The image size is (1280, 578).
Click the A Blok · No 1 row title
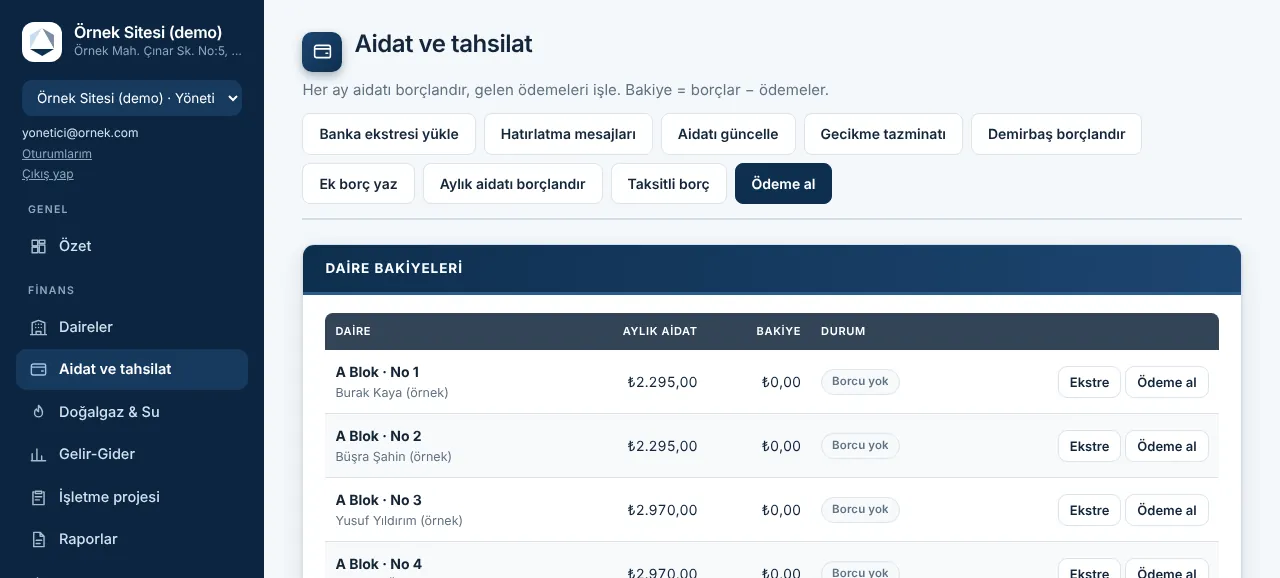point(378,372)
